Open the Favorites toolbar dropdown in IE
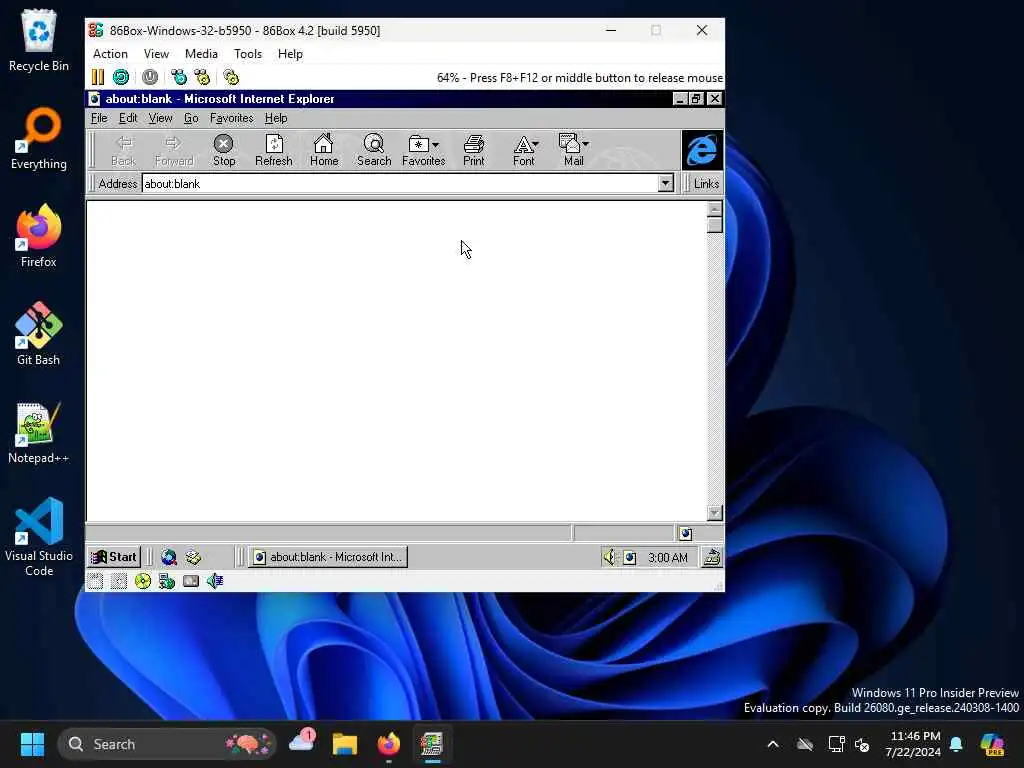 (x=436, y=144)
